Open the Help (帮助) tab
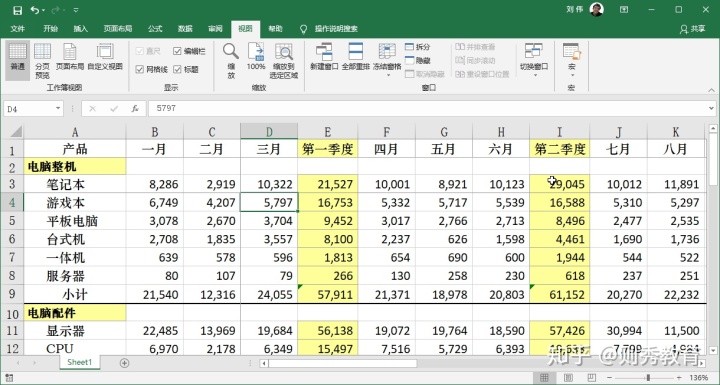The image size is (720, 385). 275,28
